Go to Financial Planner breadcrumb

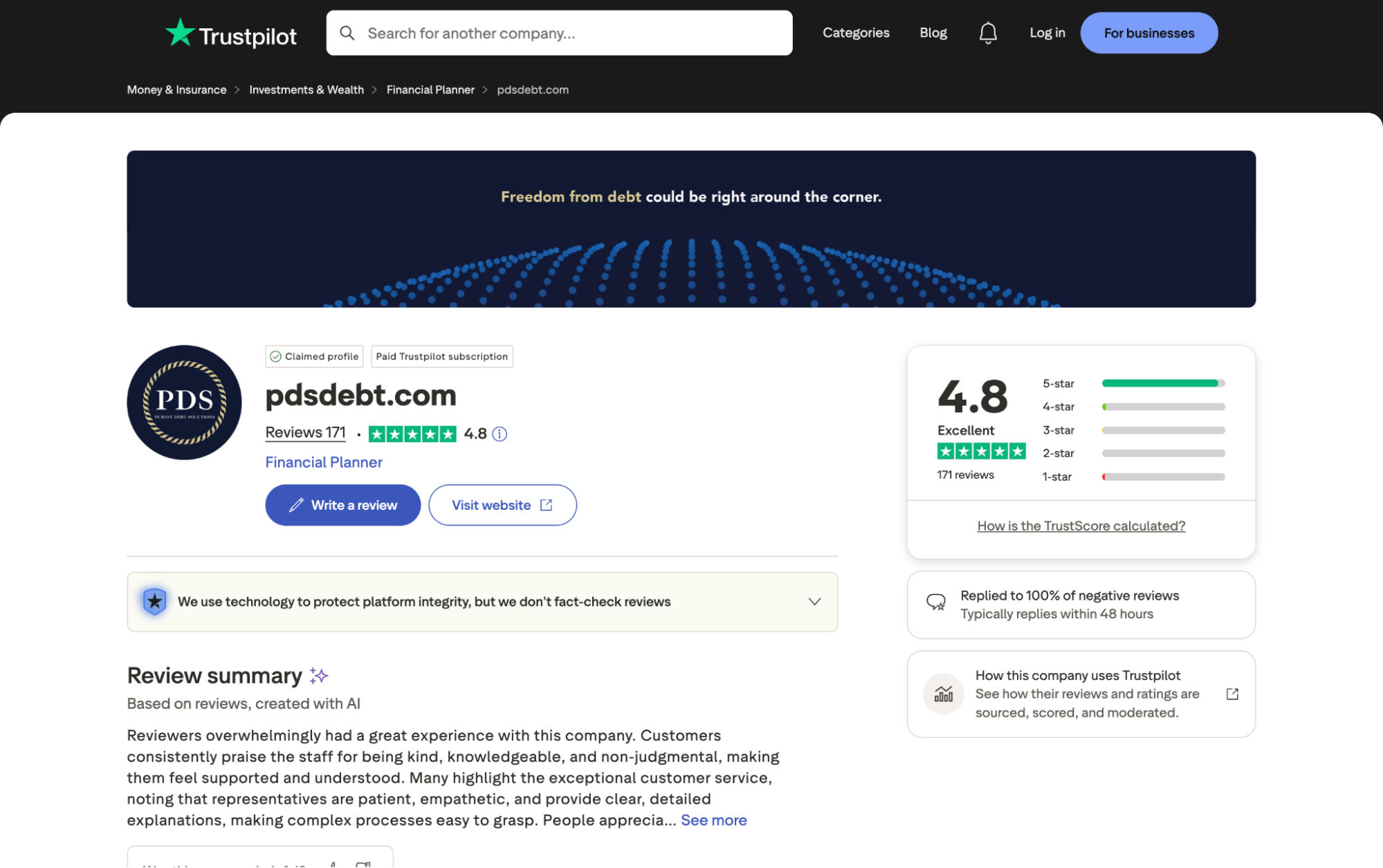pos(430,90)
